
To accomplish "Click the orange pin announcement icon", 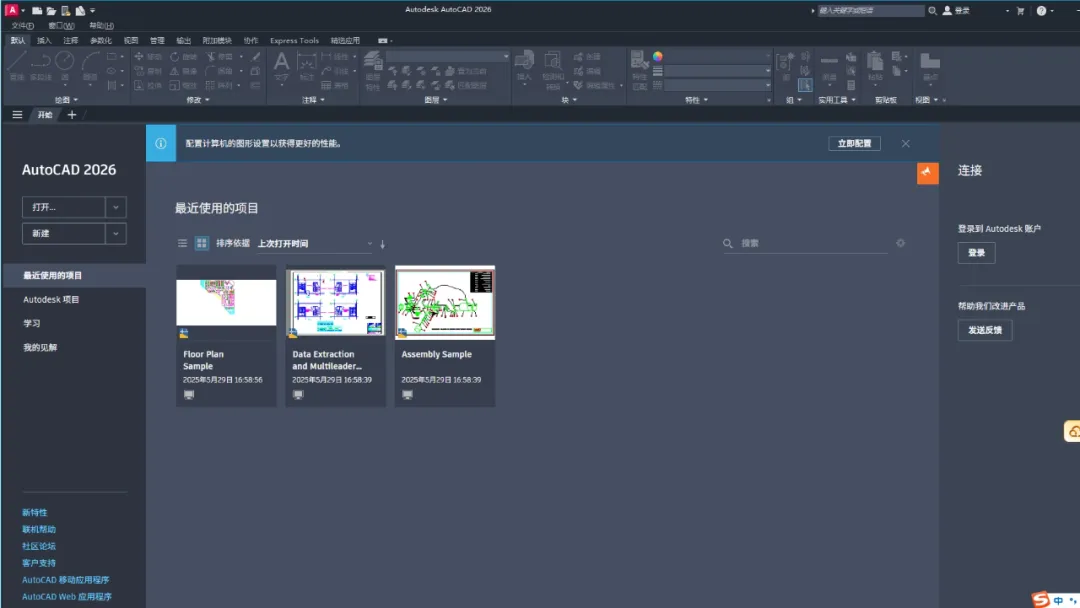I will click(x=928, y=173).
